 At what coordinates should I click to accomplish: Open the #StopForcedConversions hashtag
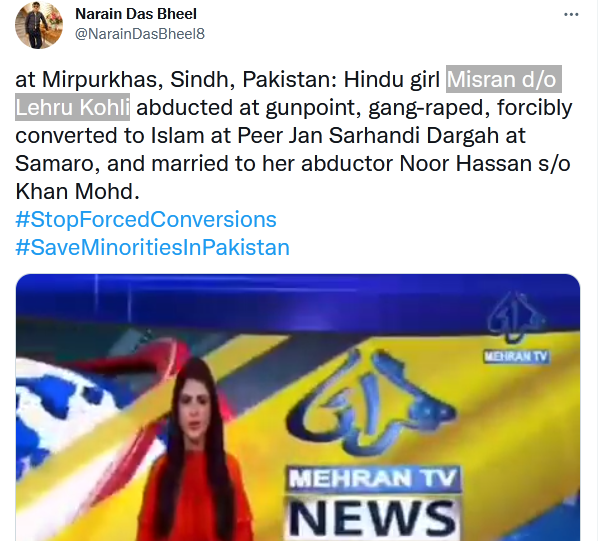pos(146,220)
